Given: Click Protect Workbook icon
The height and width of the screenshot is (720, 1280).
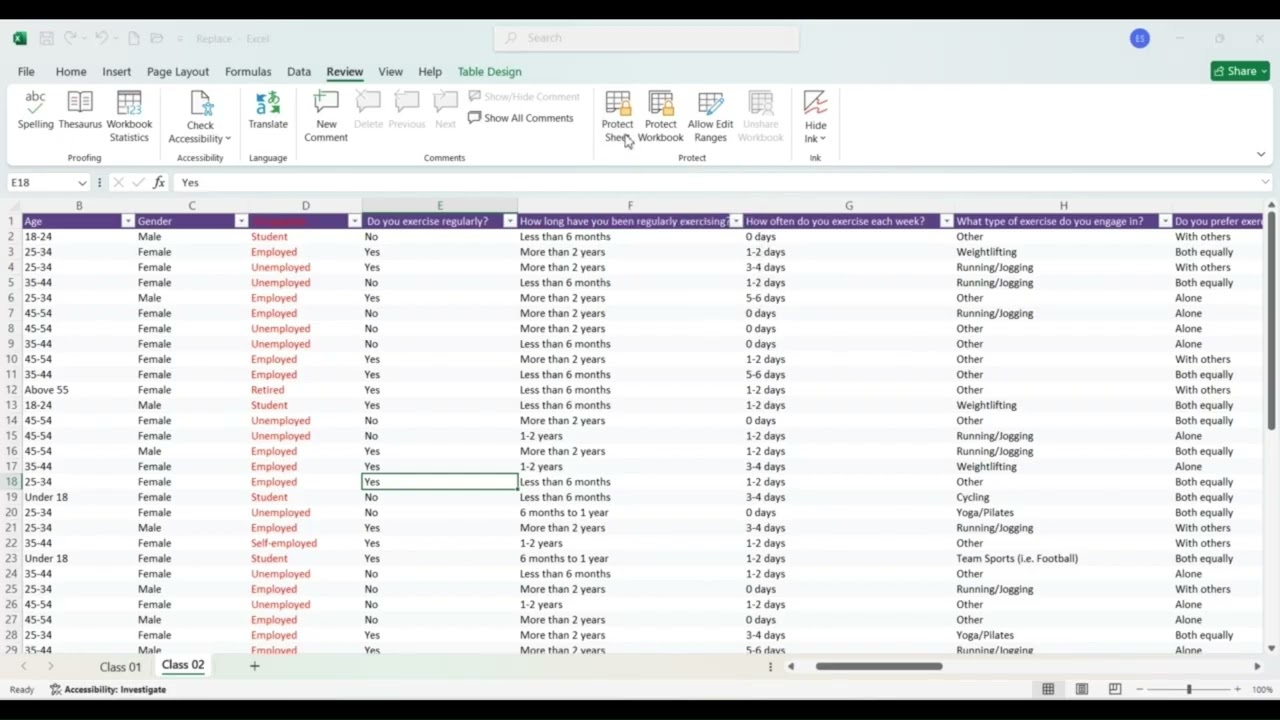Looking at the screenshot, I should click(661, 103).
